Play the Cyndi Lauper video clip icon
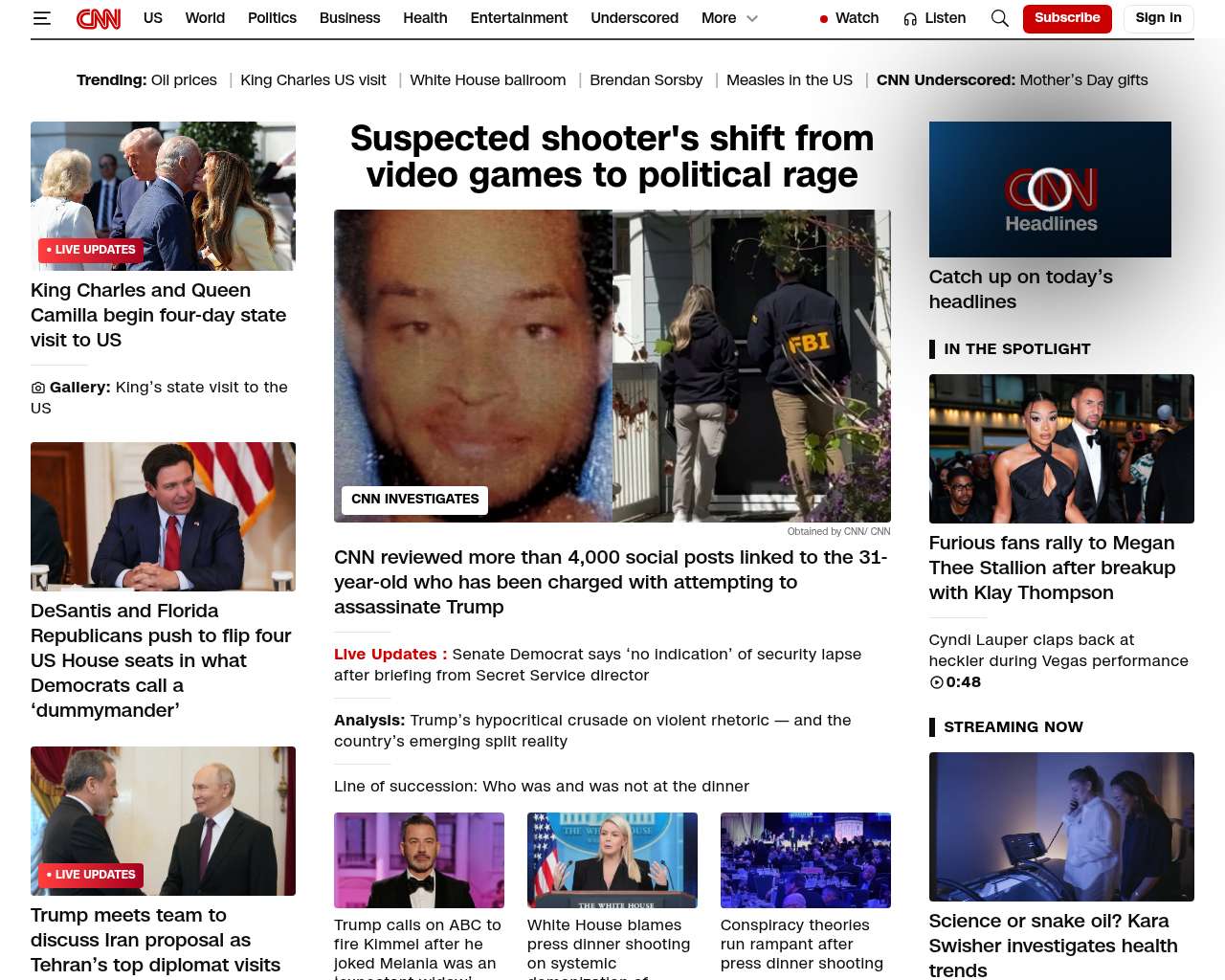 pyautogui.click(x=936, y=682)
